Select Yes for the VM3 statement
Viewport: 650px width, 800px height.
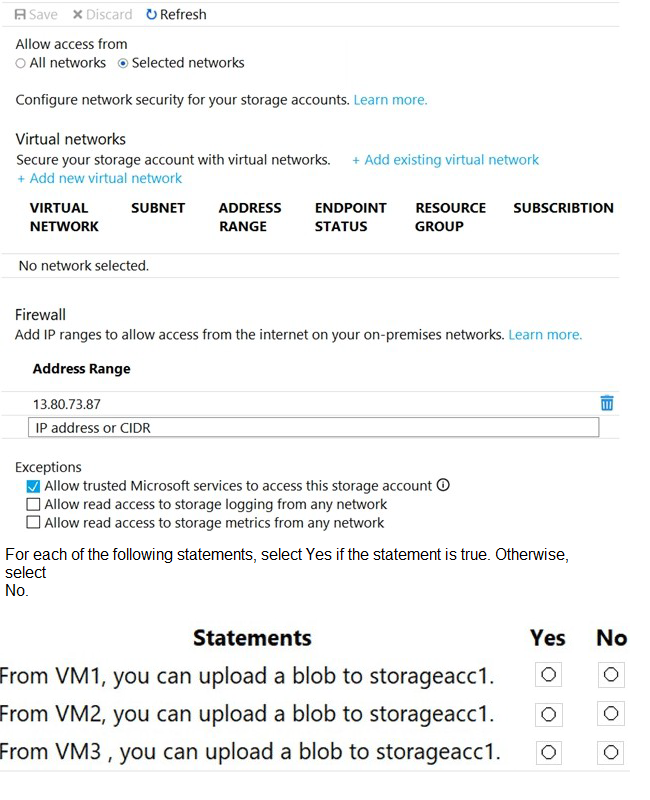click(548, 752)
